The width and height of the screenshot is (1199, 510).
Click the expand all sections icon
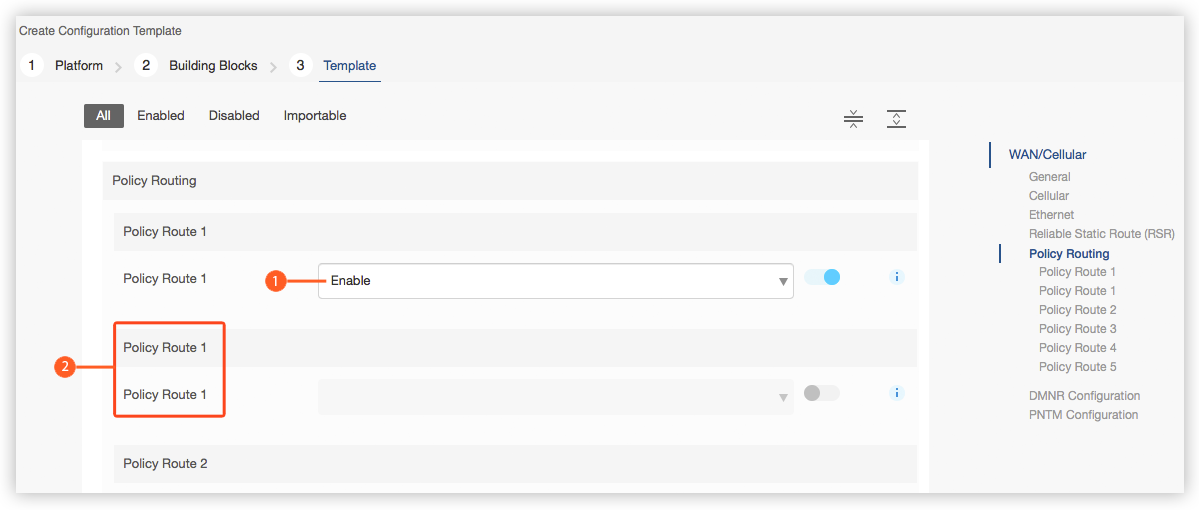(896, 119)
